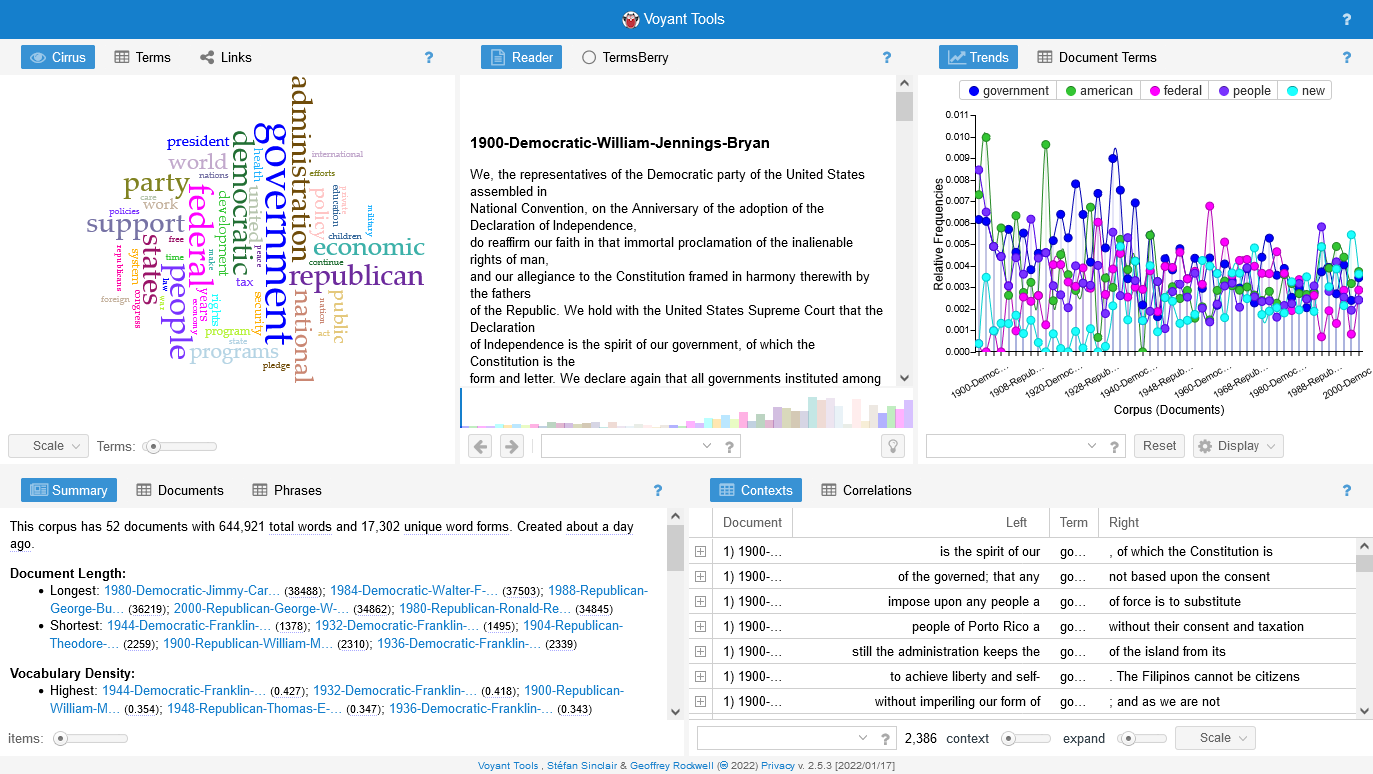Switch to the Cirrus tab
This screenshot has height=774, width=1373.
point(58,57)
